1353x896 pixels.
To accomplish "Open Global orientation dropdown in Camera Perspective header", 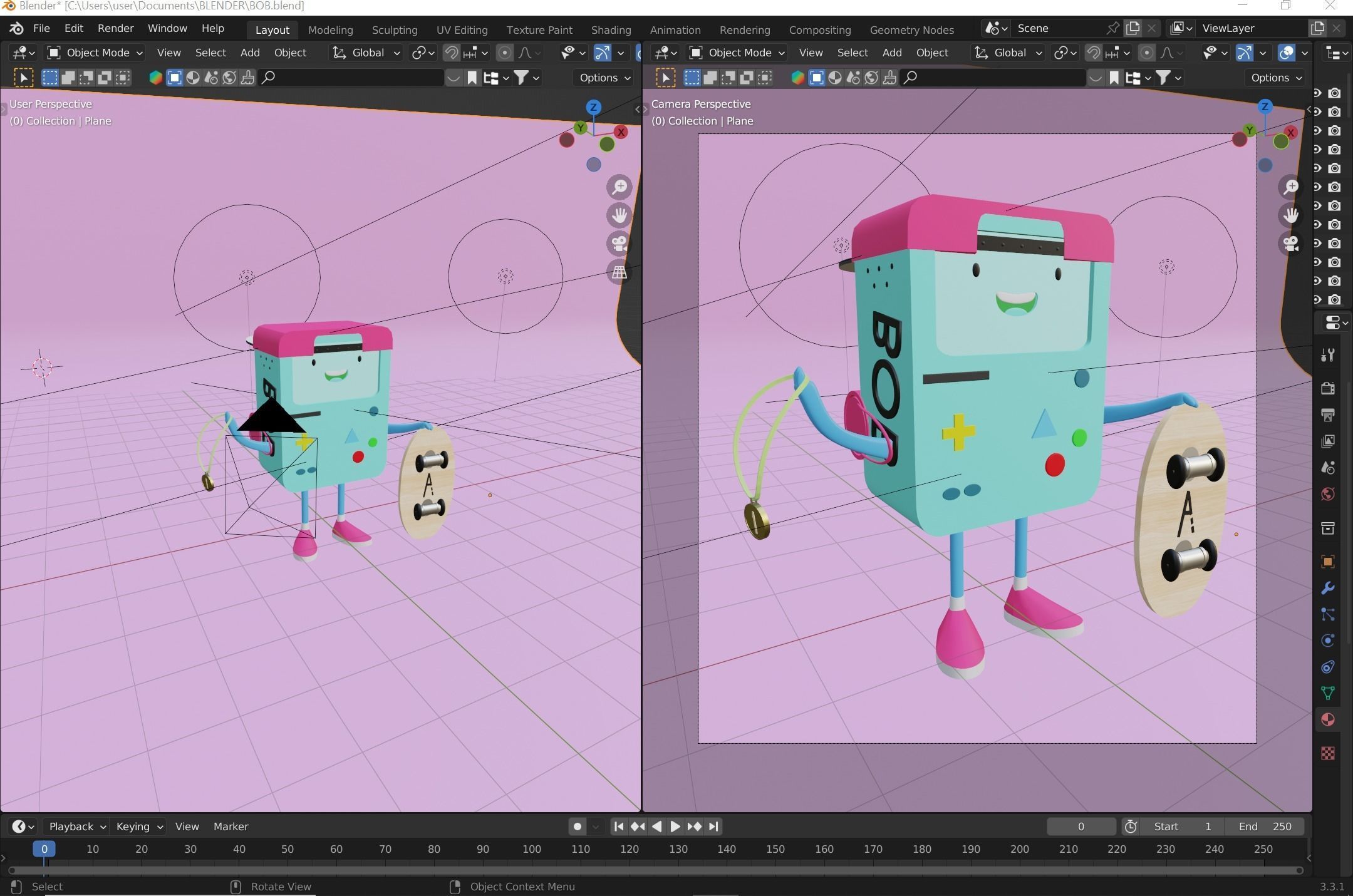I will (1008, 53).
